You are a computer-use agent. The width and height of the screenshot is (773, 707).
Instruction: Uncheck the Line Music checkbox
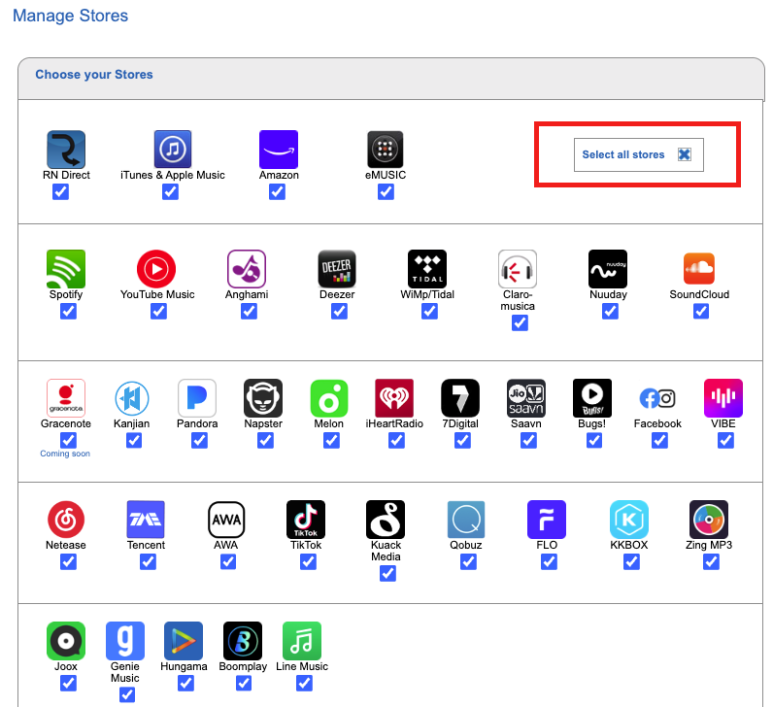pos(304,683)
